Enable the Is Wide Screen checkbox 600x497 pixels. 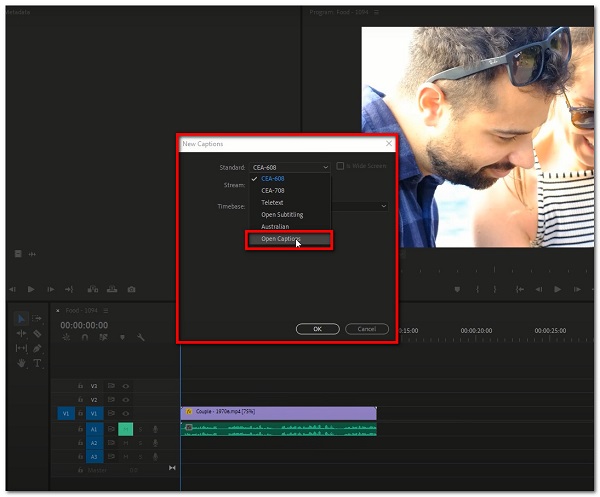340,167
